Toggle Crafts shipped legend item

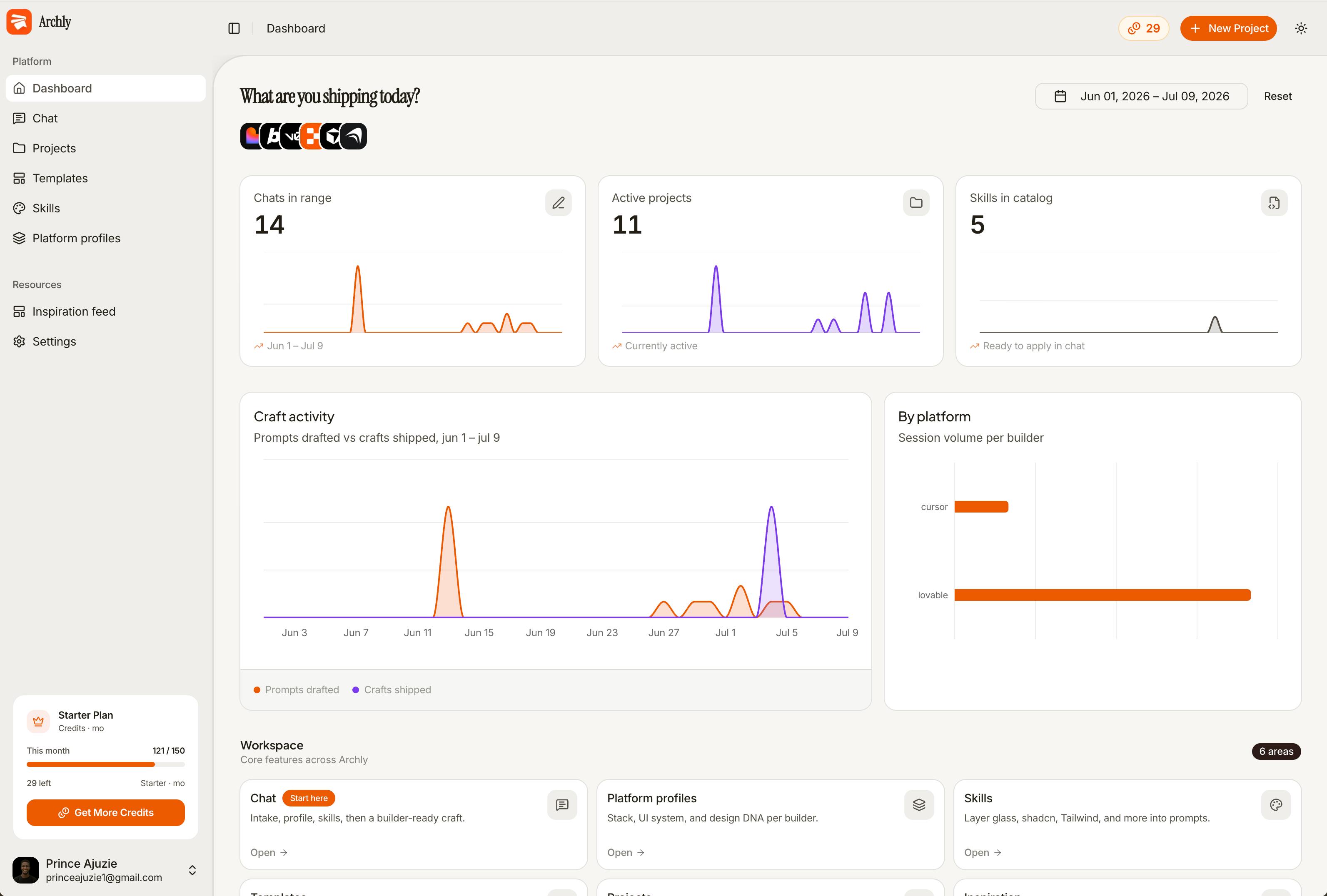coord(392,689)
